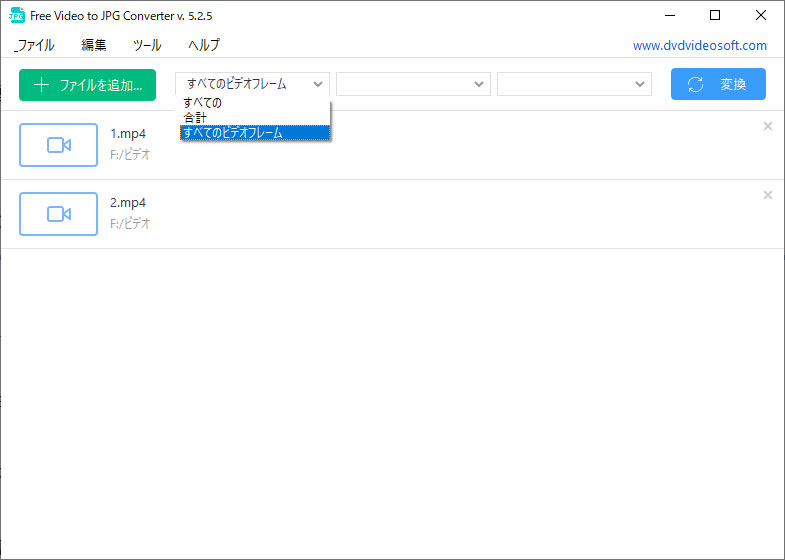This screenshot has height=560, width=785.
Task: Click the ファイルを追加 add files button
Action: pos(87,85)
